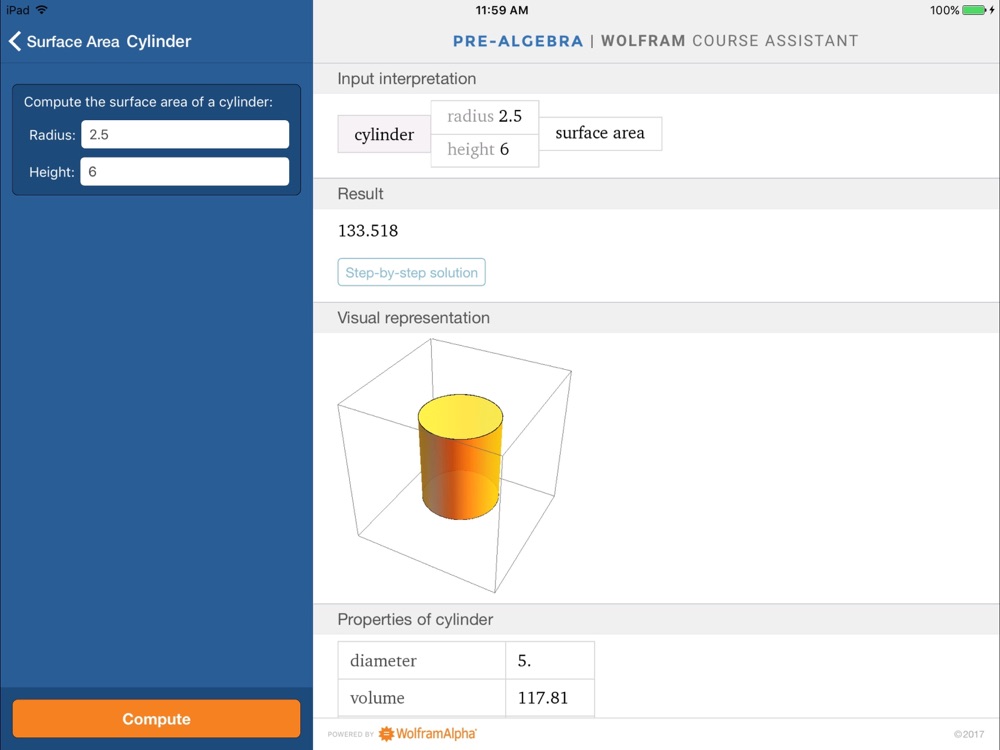
Task: Tap the 11:59 AM status bar clock
Action: [x=502, y=10]
